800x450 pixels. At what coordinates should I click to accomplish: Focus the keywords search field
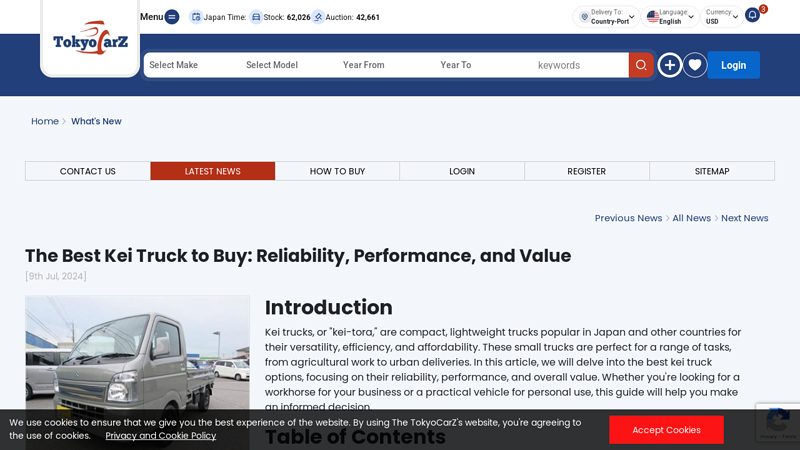(581, 65)
